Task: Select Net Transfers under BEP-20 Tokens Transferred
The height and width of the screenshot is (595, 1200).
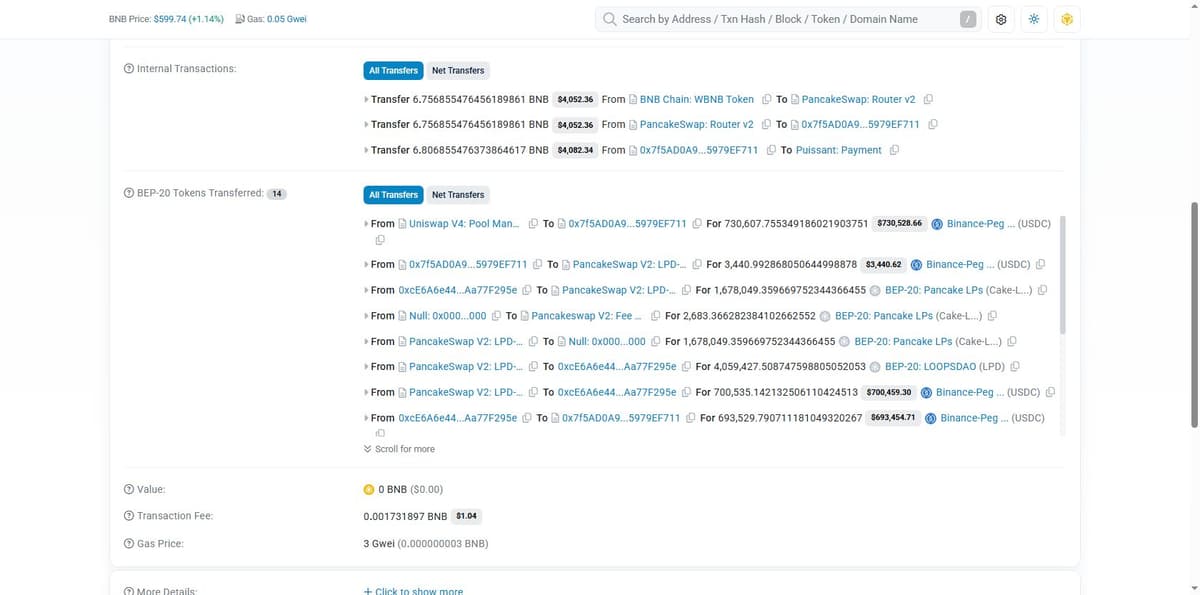Action: click(458, 194)
